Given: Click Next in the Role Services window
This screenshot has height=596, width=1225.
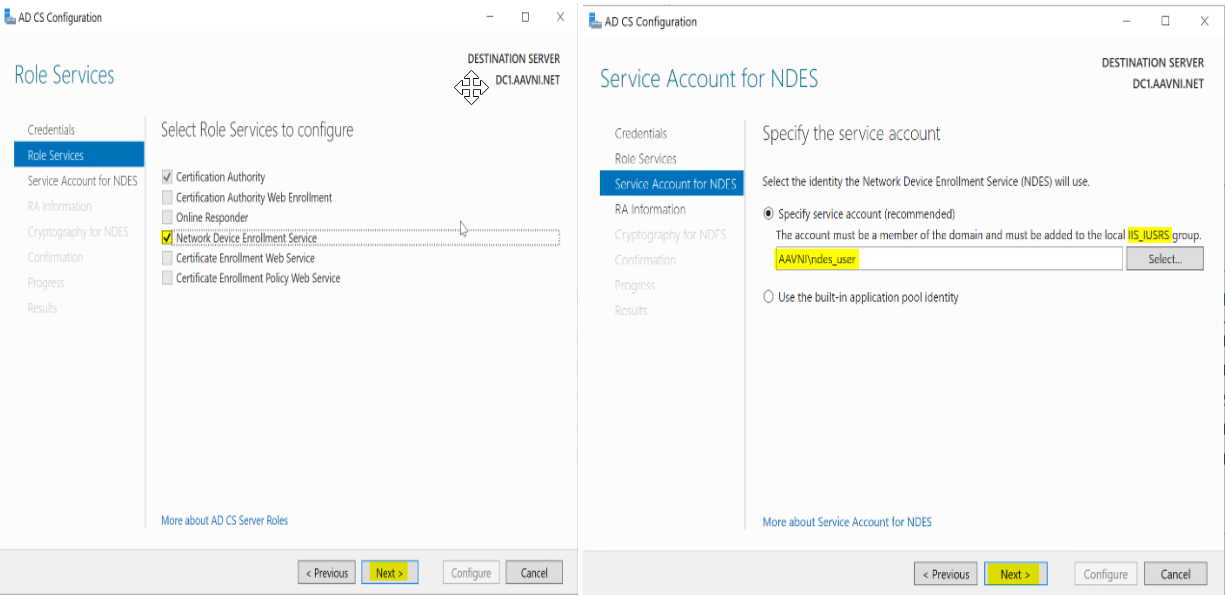Looking at the screenshot, I should [389, 573].
